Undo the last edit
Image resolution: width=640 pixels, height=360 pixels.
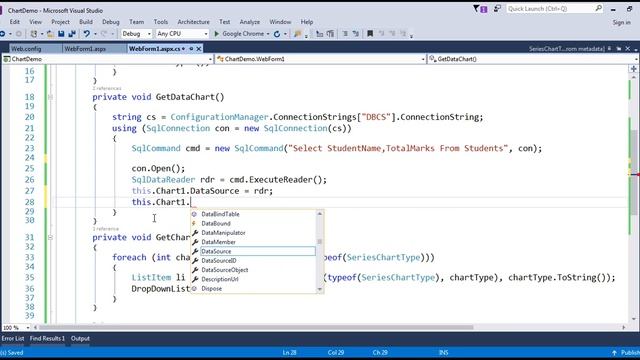click(x=87, y=34)
